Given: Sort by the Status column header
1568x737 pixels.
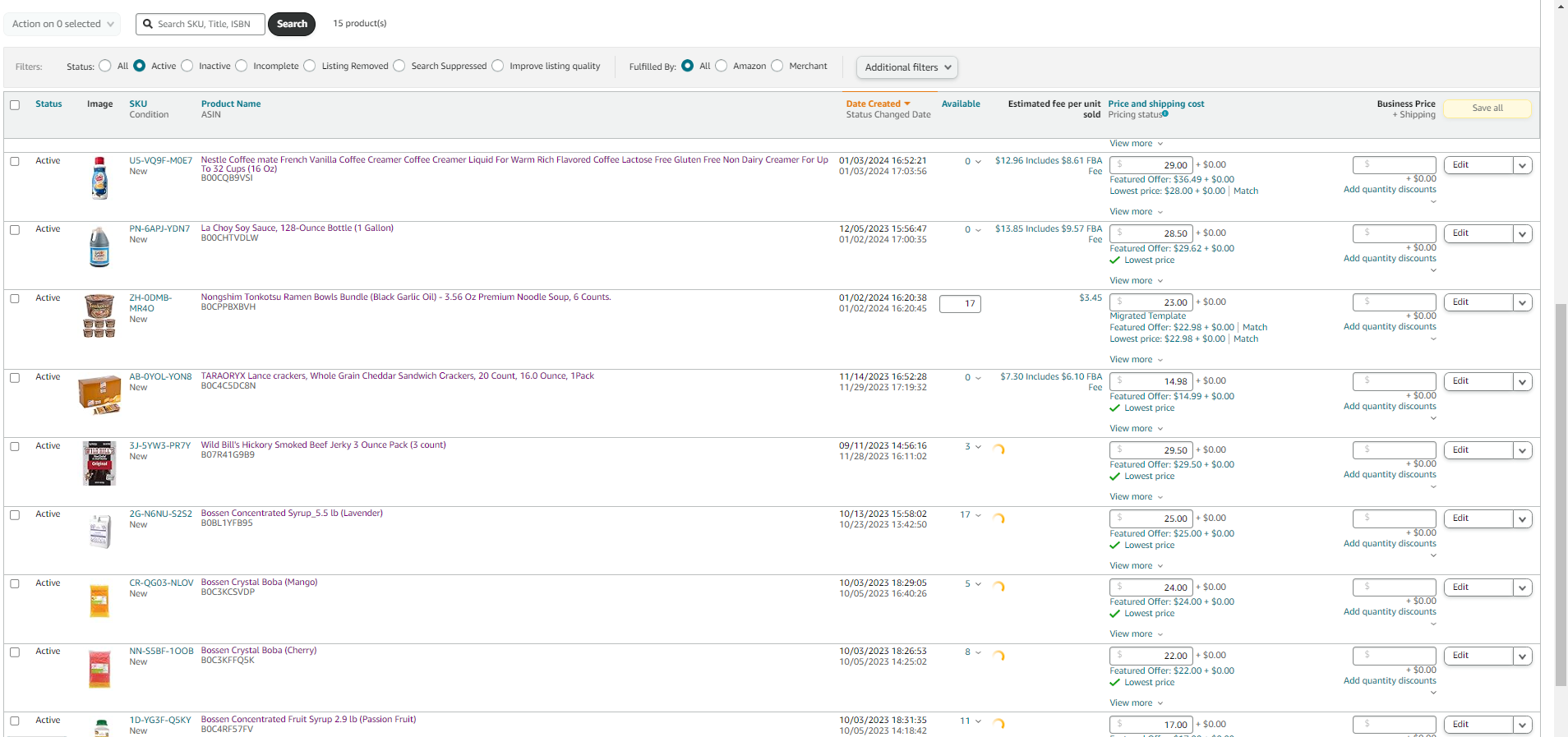Looking at the screenshot, I should (x=48, y=104).
